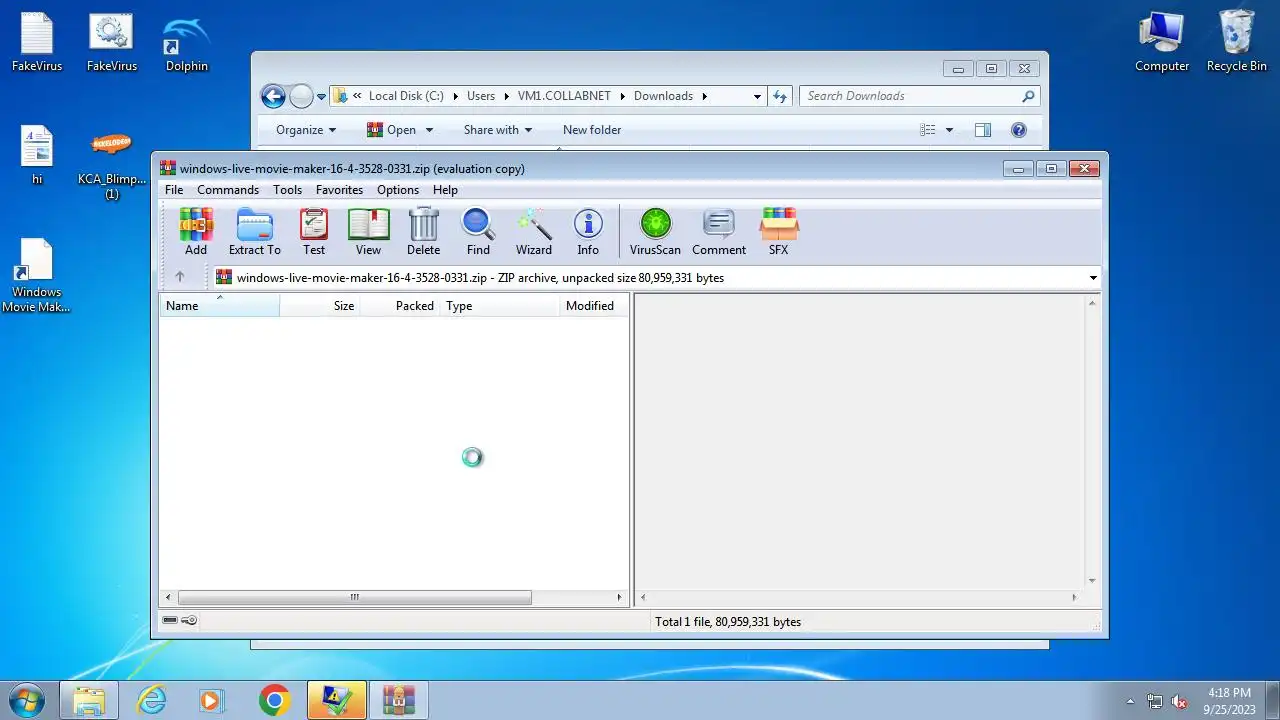This screenshot has height=720, width=1280.
Task: Open Explorer help button
Action: click(1018, 130)
